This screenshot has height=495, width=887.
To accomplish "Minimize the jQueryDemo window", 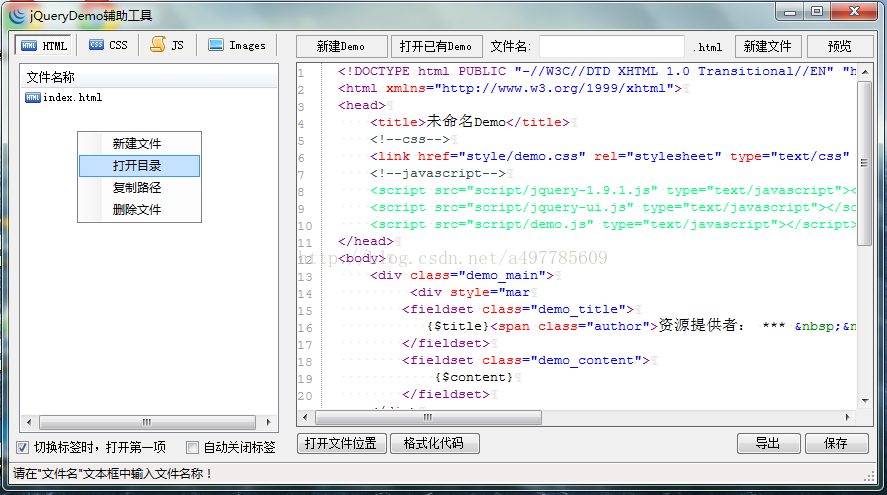I will [x=790, y=12].
